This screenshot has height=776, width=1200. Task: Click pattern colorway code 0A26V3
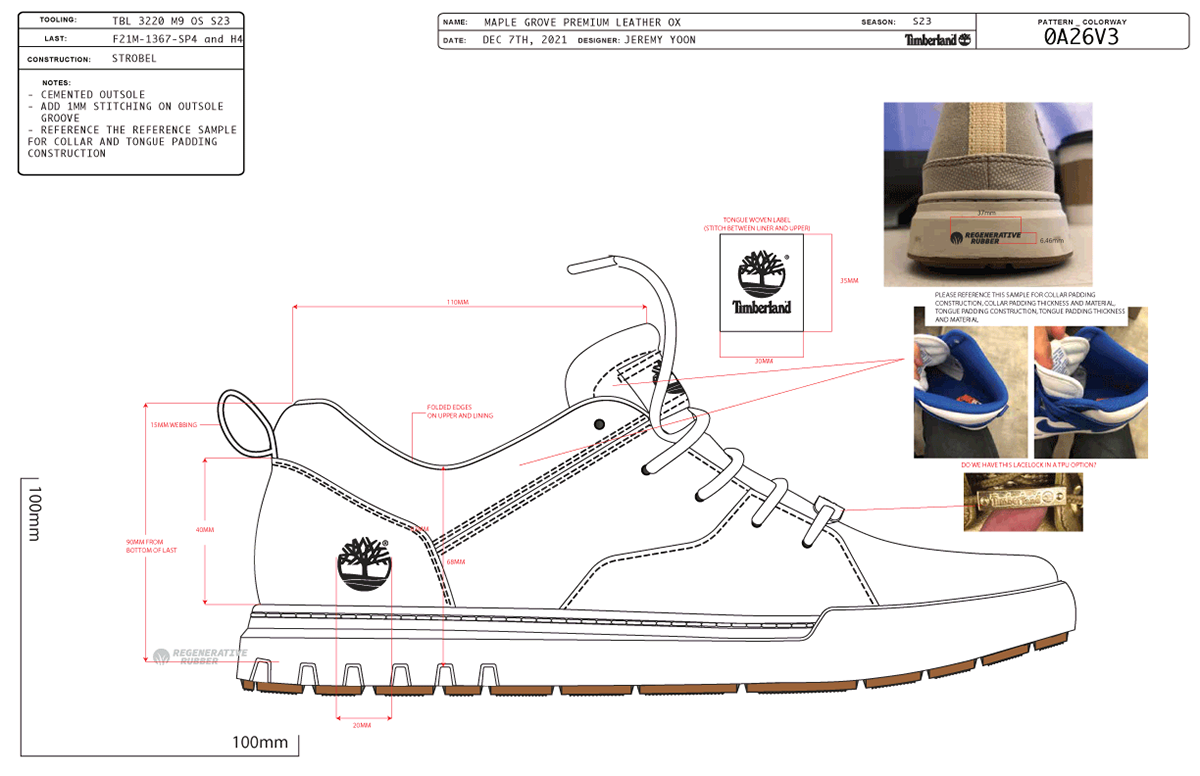[1080, 37]
